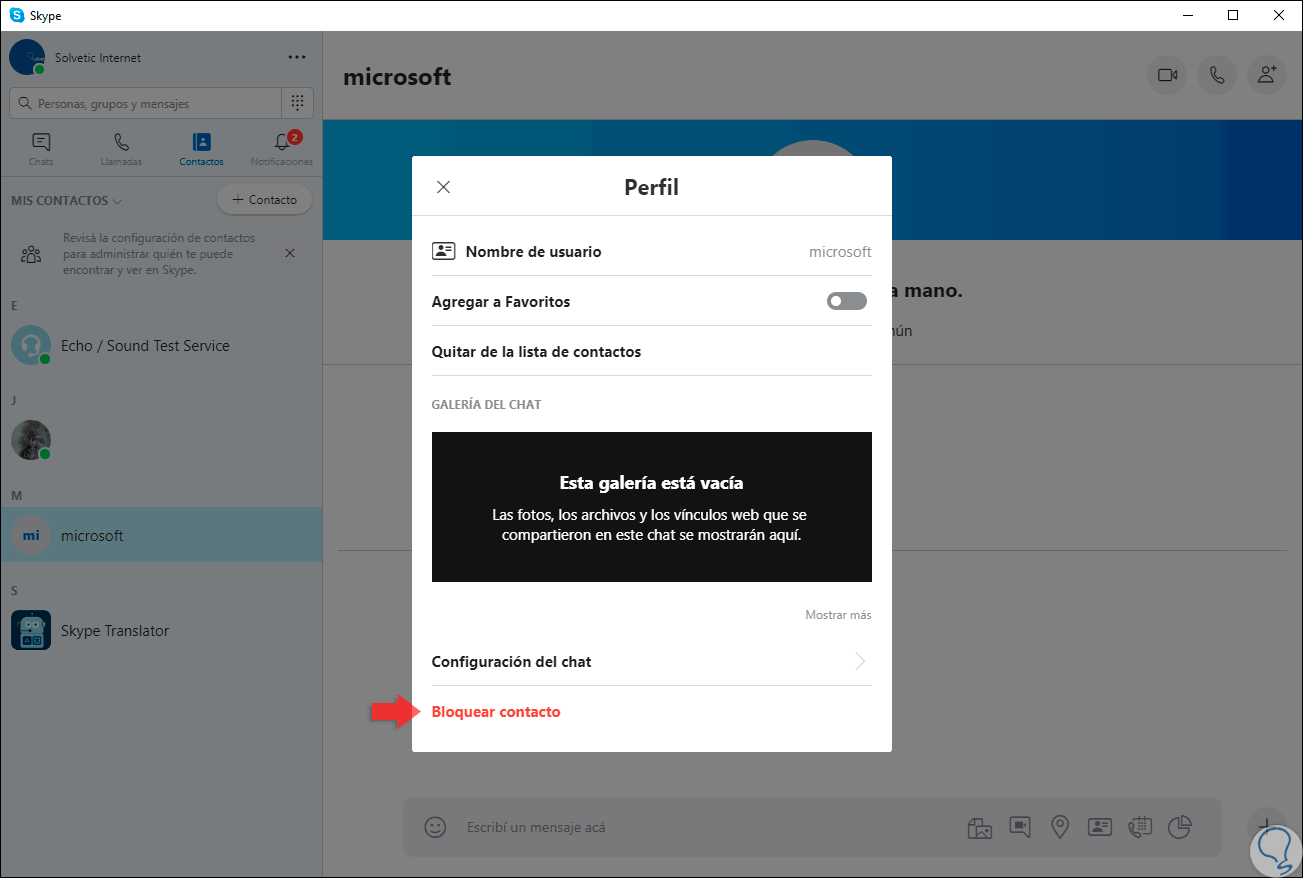Screen dimensions: 1303x878
Task: Click the share contact card icon
Action: coord(1100,827)
